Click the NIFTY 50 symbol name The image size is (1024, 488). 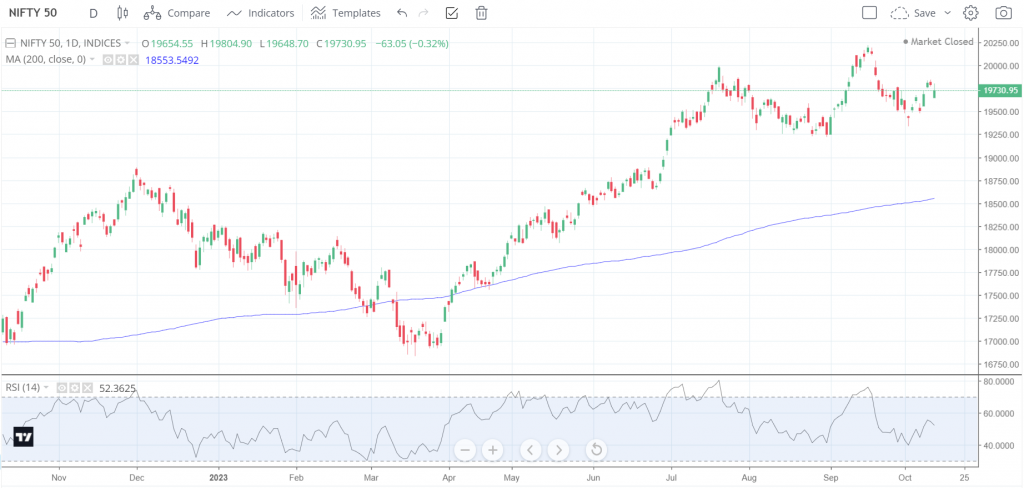33,12
